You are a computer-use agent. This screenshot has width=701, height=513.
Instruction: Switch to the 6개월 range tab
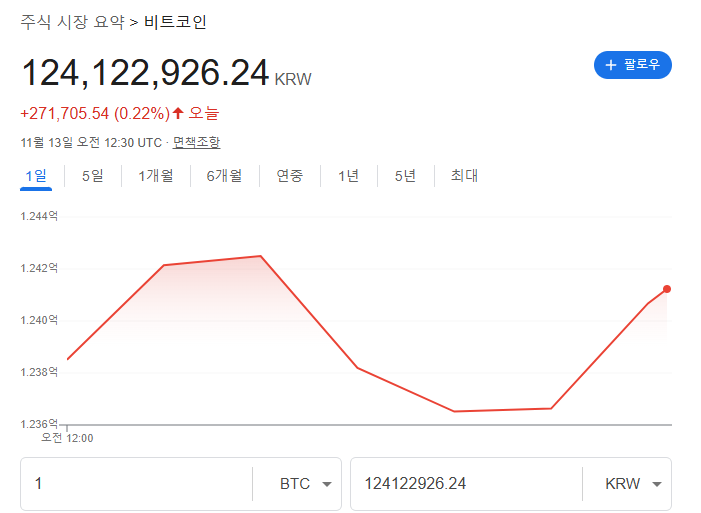224,176
